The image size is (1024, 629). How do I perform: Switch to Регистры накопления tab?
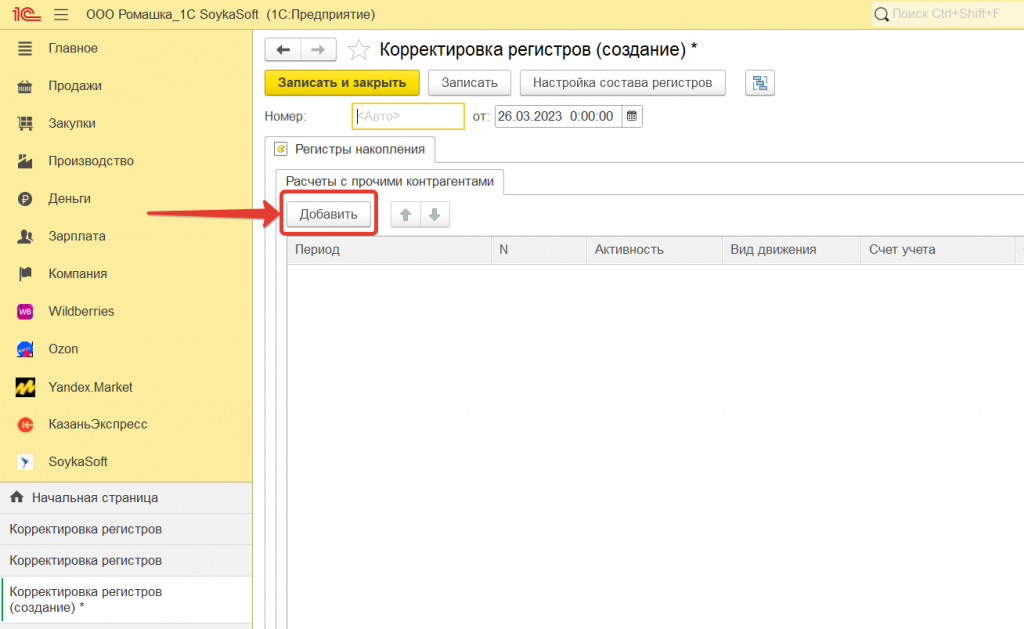point(350,149)
